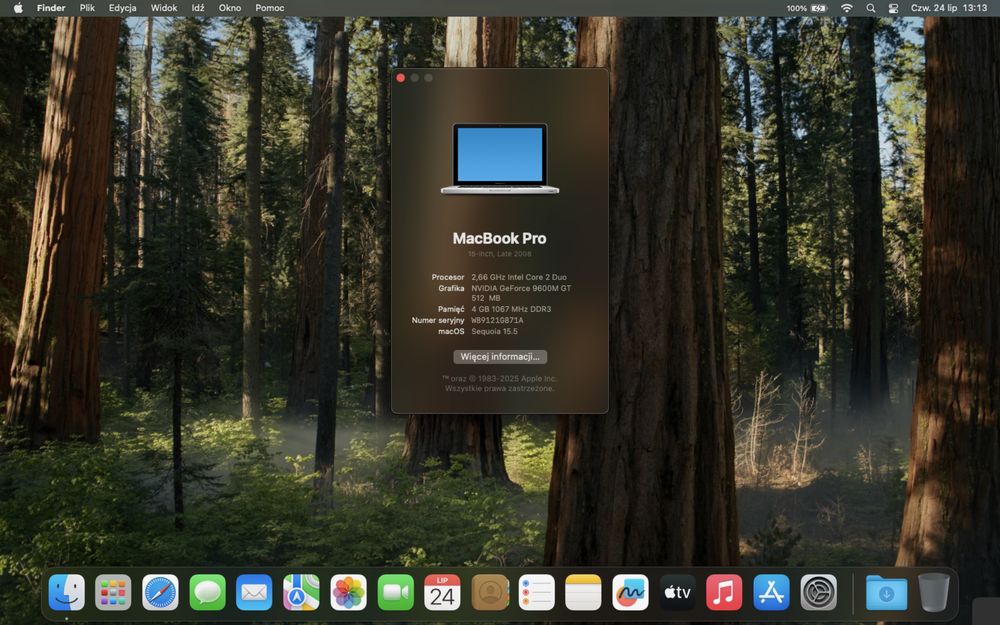Open the Apple menu
This screenshot has height=625, width=1000.
point(18,8)
